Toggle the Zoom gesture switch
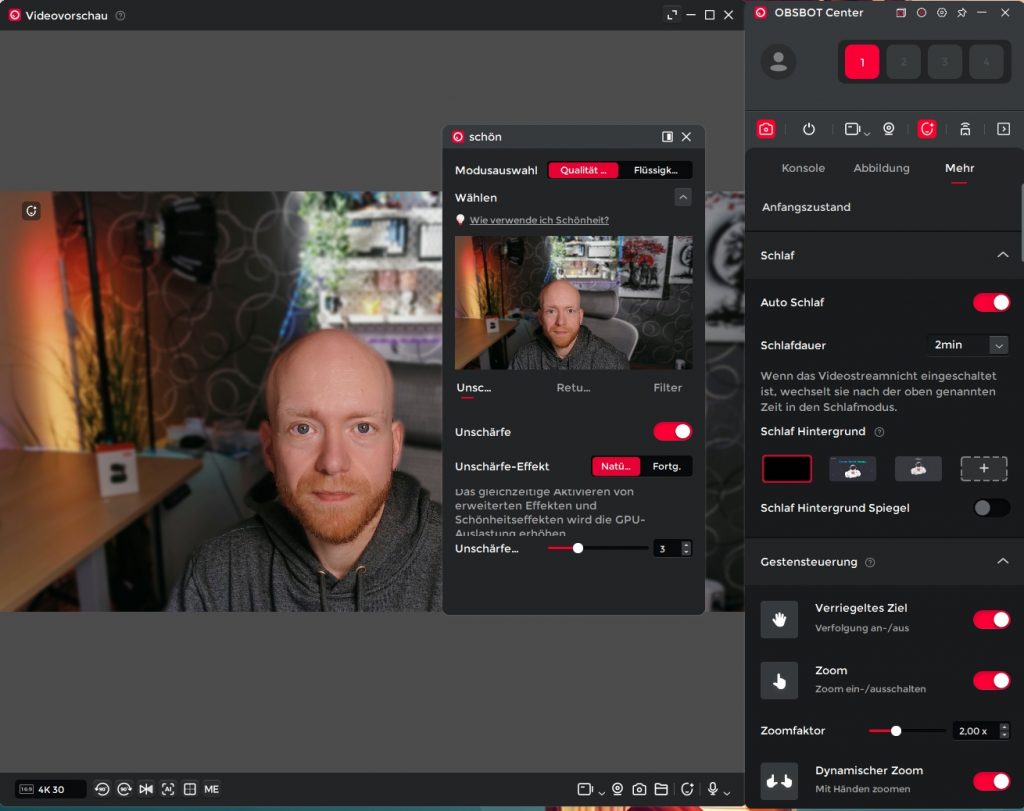The width and height of the screenshot is (1024, 811). tap(991, 680)
